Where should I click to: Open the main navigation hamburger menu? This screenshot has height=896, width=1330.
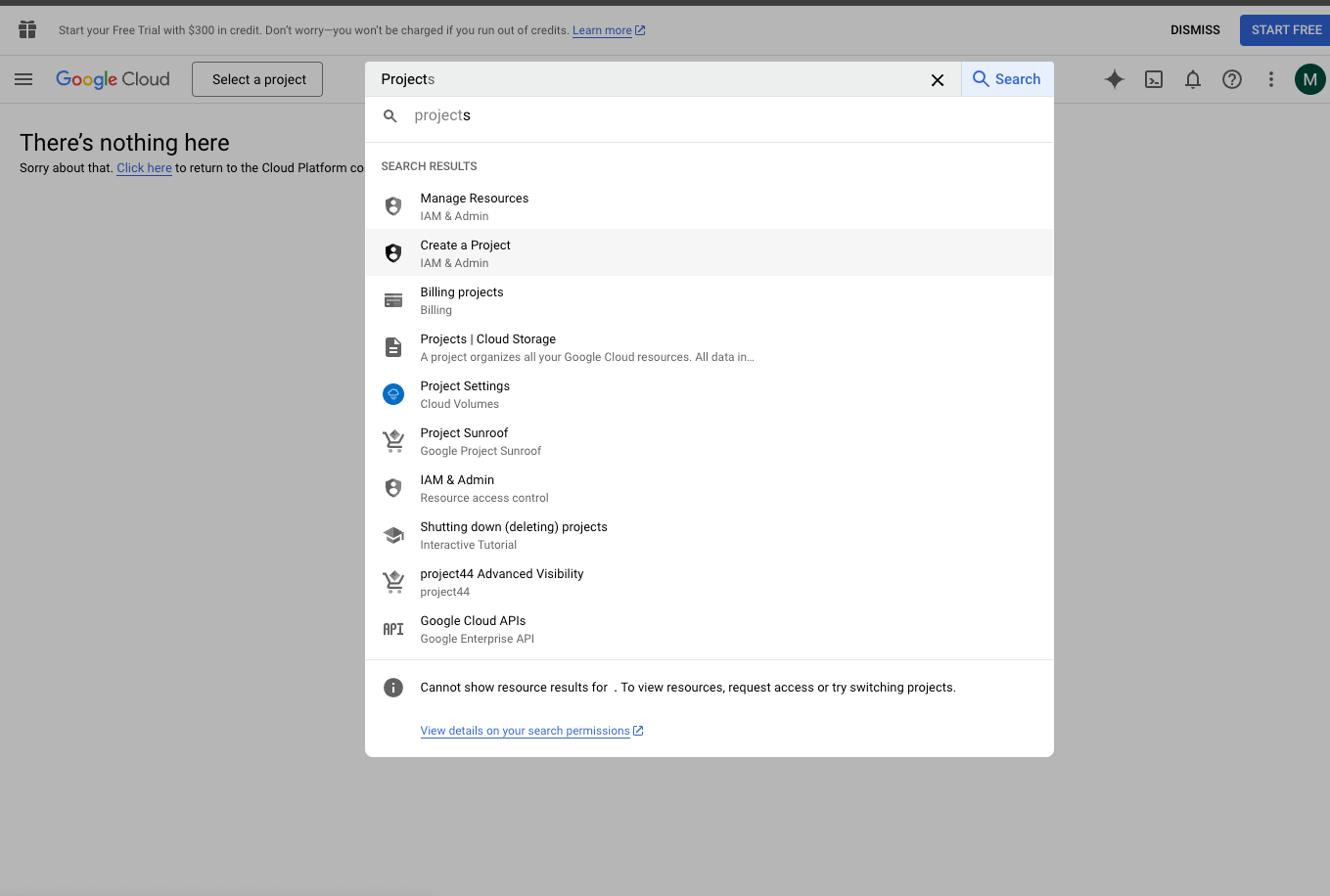(23, 79)
